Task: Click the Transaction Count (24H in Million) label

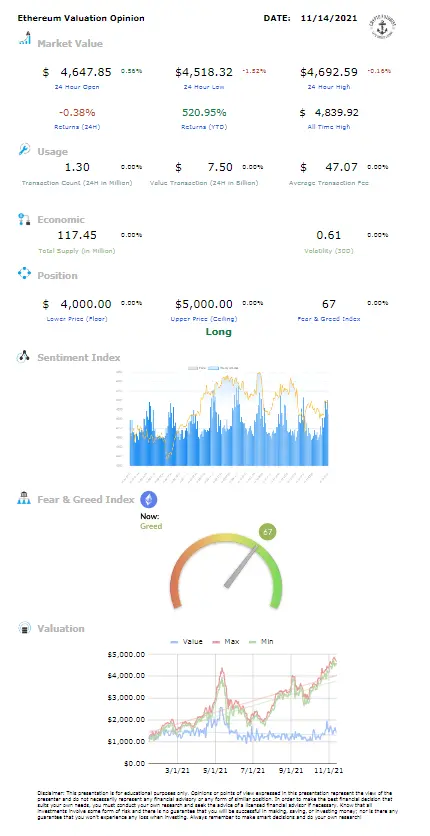Action: tap(77, 183)
